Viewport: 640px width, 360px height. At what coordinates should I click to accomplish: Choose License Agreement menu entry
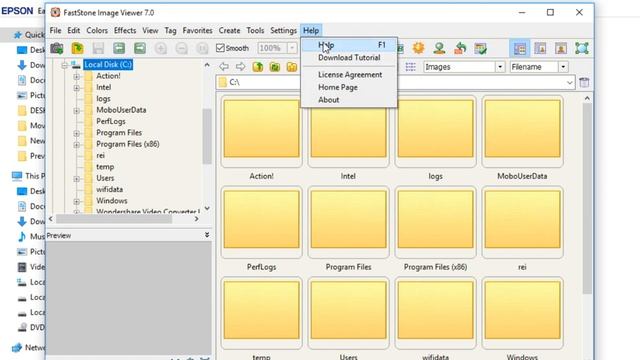click(x=349, y=75)
